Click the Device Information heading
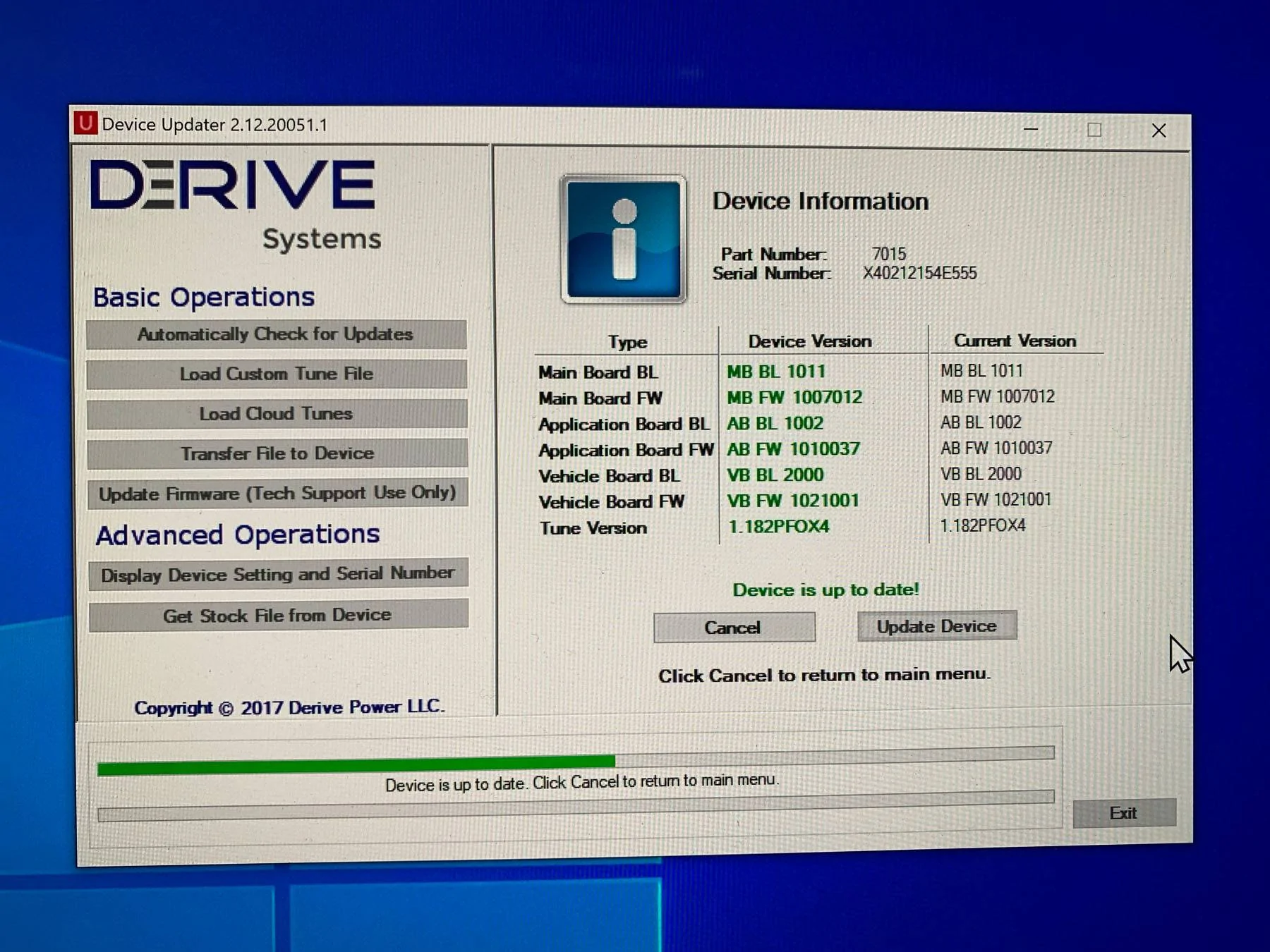 click(x=821, y=202)
